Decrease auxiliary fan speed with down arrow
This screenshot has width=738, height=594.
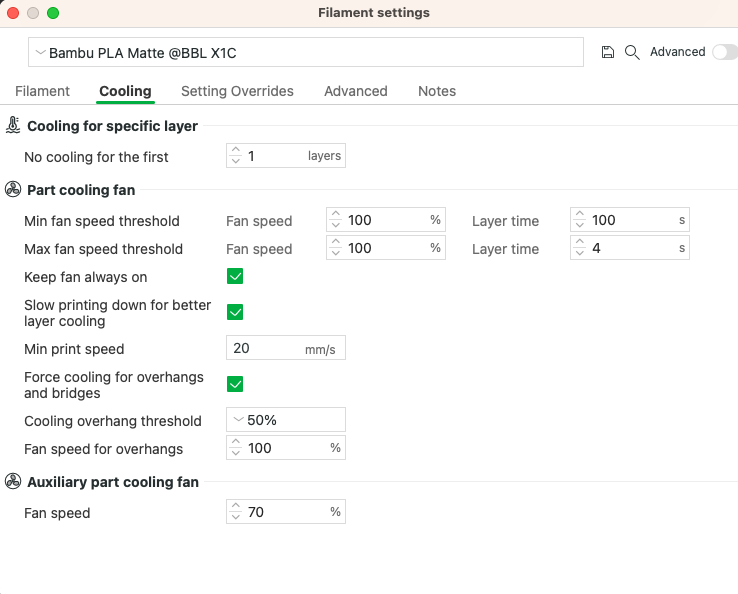pos(236,517)
